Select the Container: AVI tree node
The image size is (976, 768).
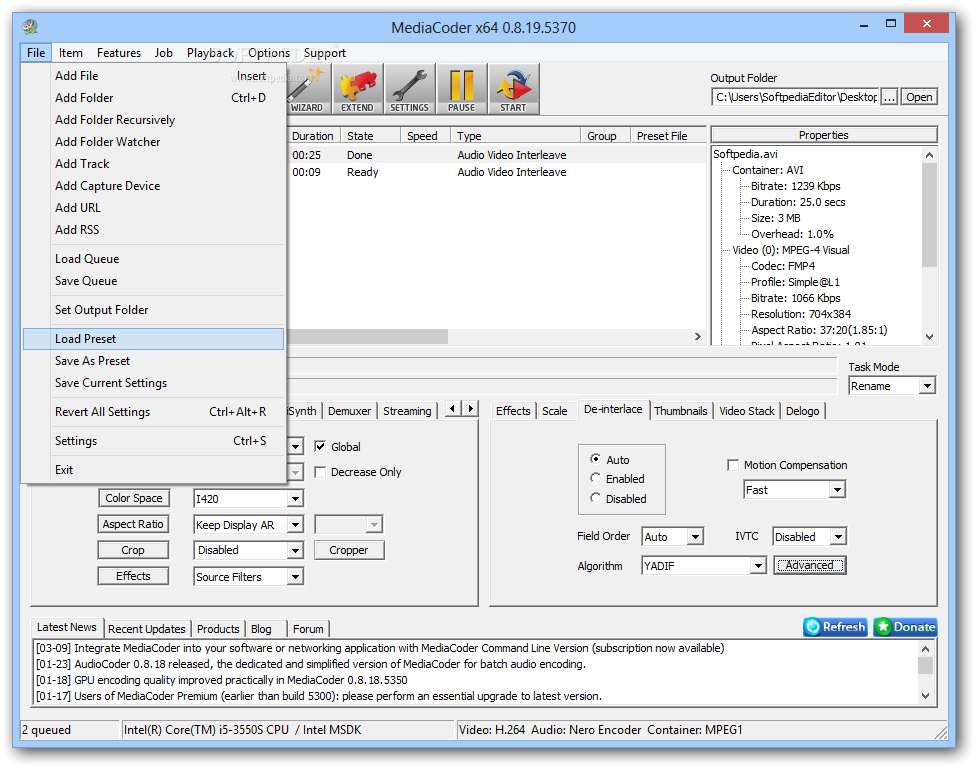pyautogui.click(x=767, y=170)
